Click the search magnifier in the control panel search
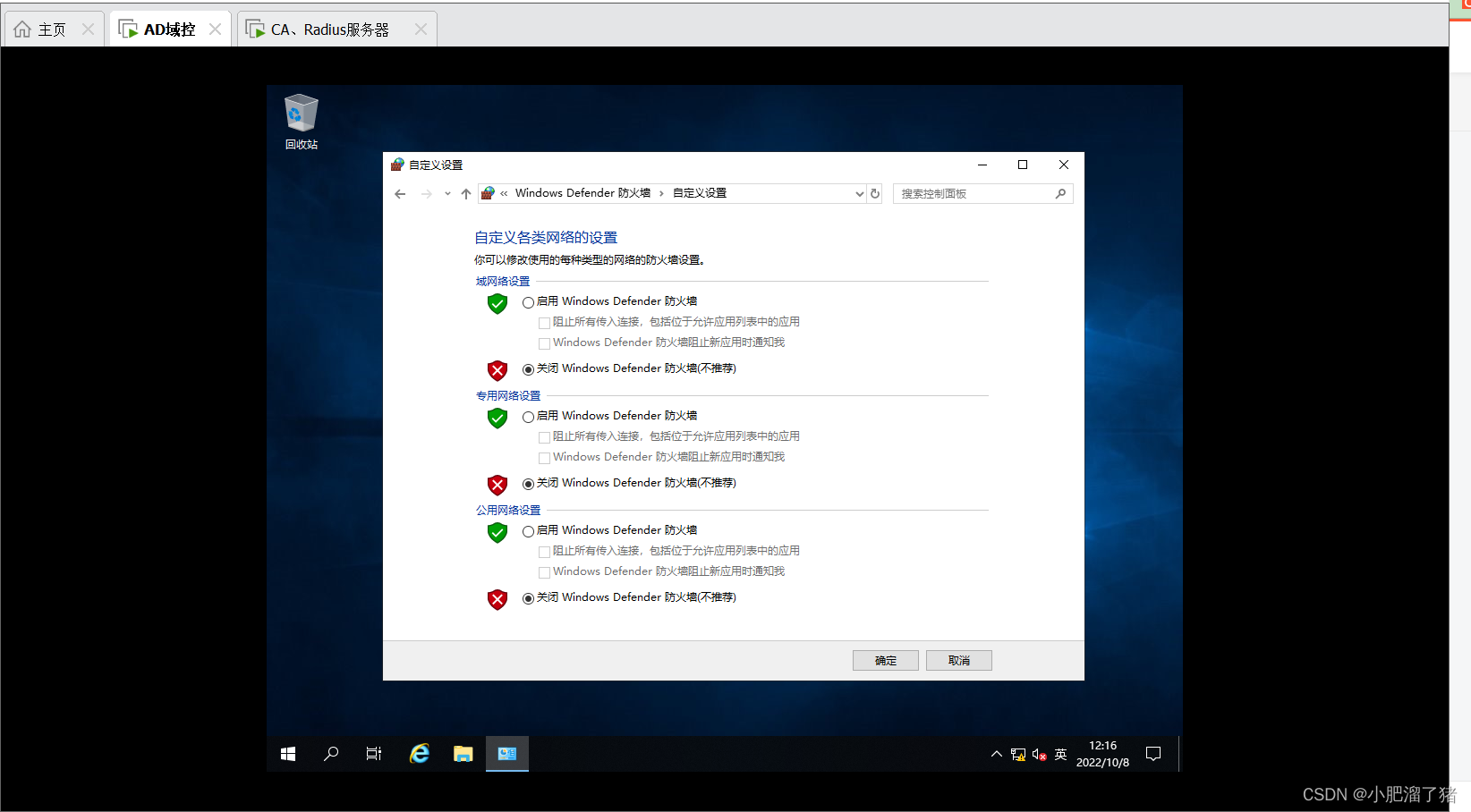The height and width of the screenshot is (812, 1471). click(x=1060, y=193)
